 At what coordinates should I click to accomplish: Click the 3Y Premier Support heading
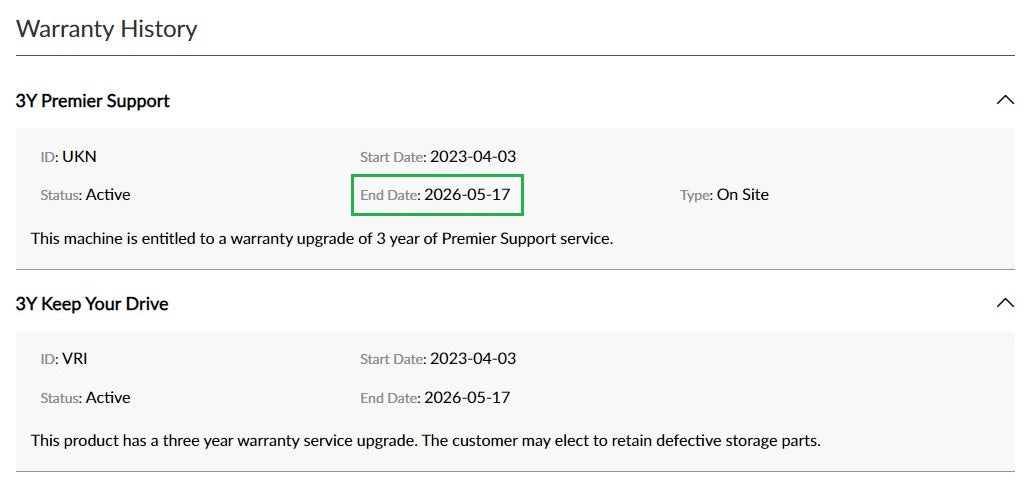[93, 101]
